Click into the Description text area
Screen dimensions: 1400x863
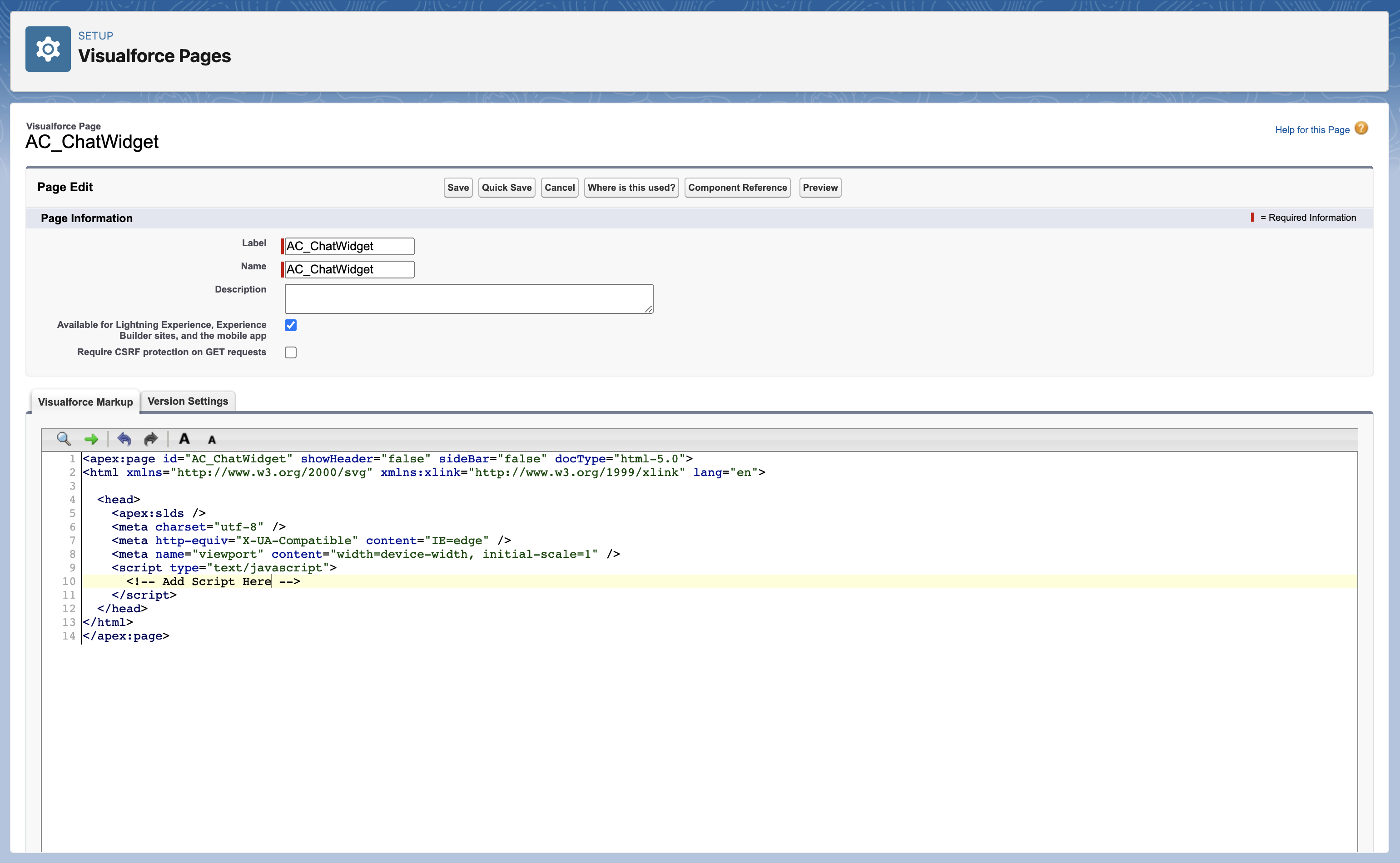click(469, 298)
